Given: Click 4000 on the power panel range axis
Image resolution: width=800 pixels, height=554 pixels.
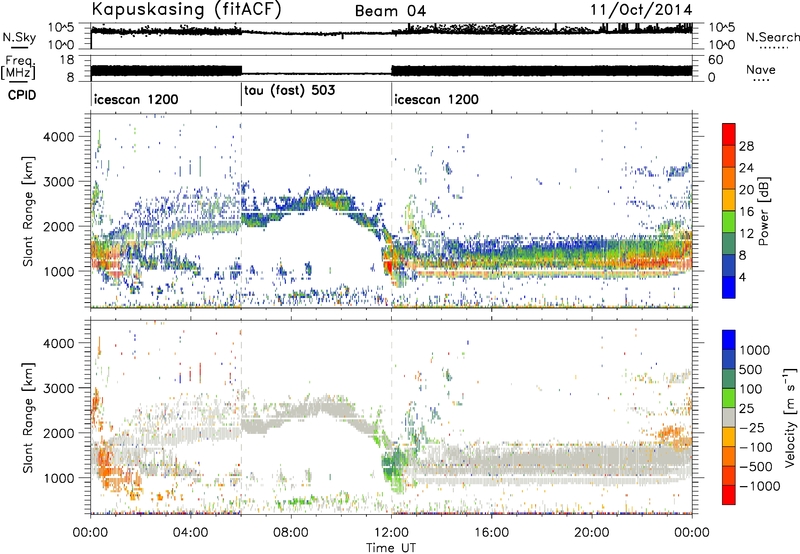Looking at the screenshot, I should 59,137.
